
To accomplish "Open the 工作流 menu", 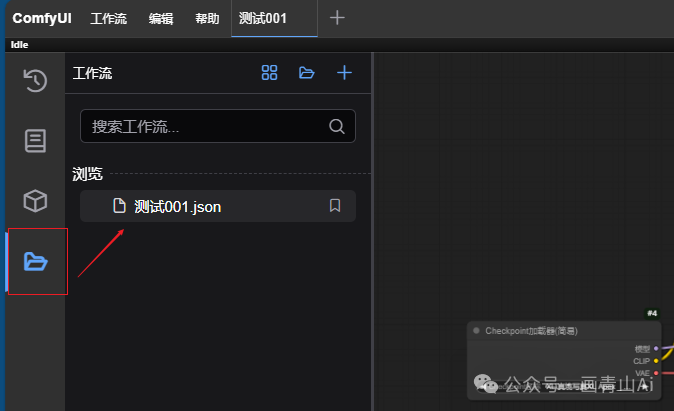I will point(108,18).
